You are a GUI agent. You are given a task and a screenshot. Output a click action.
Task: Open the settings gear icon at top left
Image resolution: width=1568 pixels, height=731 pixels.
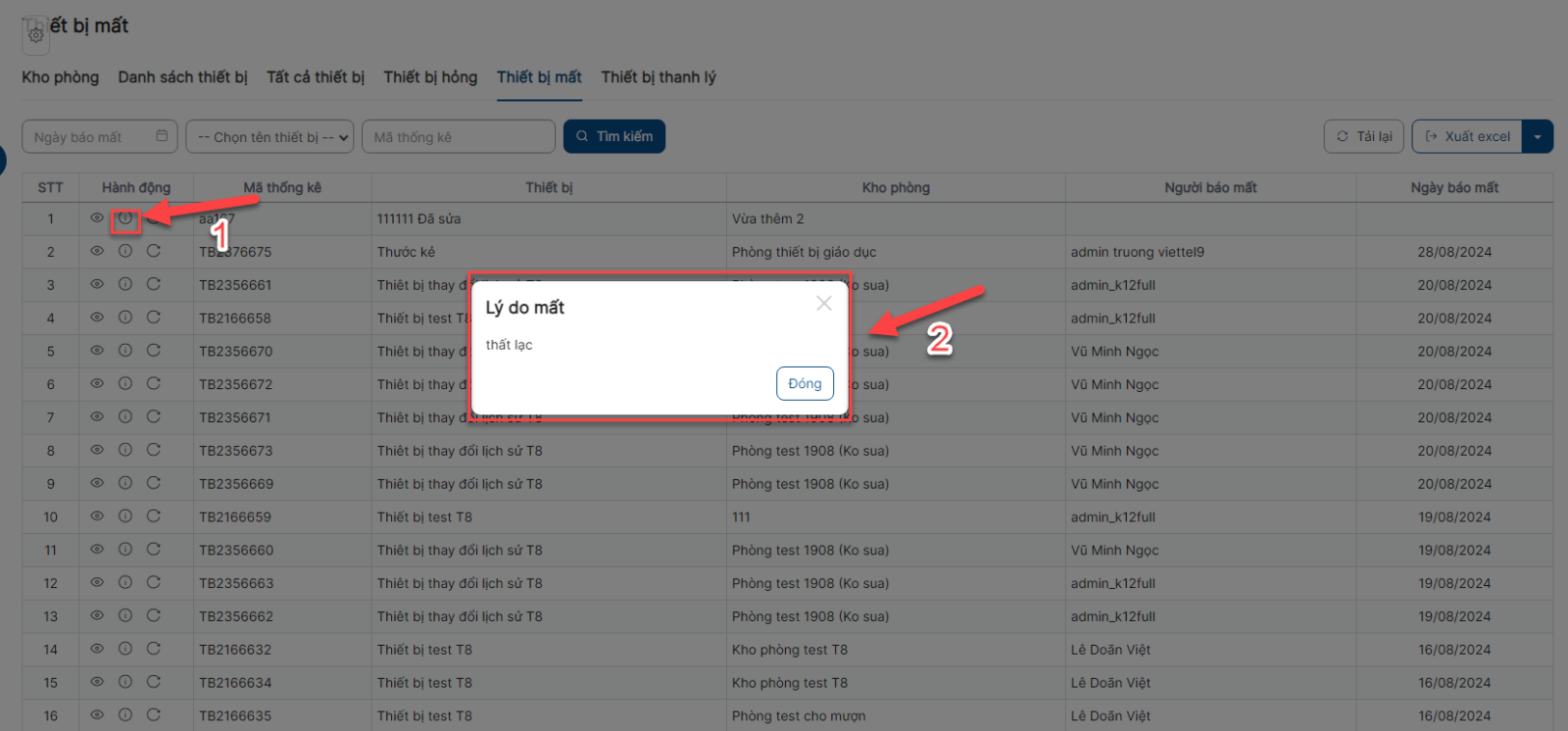[x=35, y=35]
